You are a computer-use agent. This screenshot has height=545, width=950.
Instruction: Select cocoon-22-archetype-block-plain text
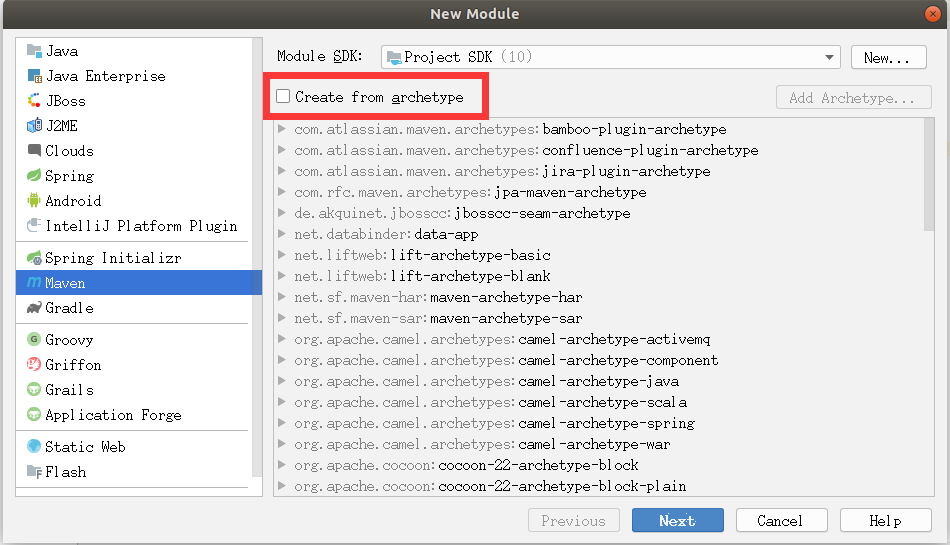pos(562,486)
